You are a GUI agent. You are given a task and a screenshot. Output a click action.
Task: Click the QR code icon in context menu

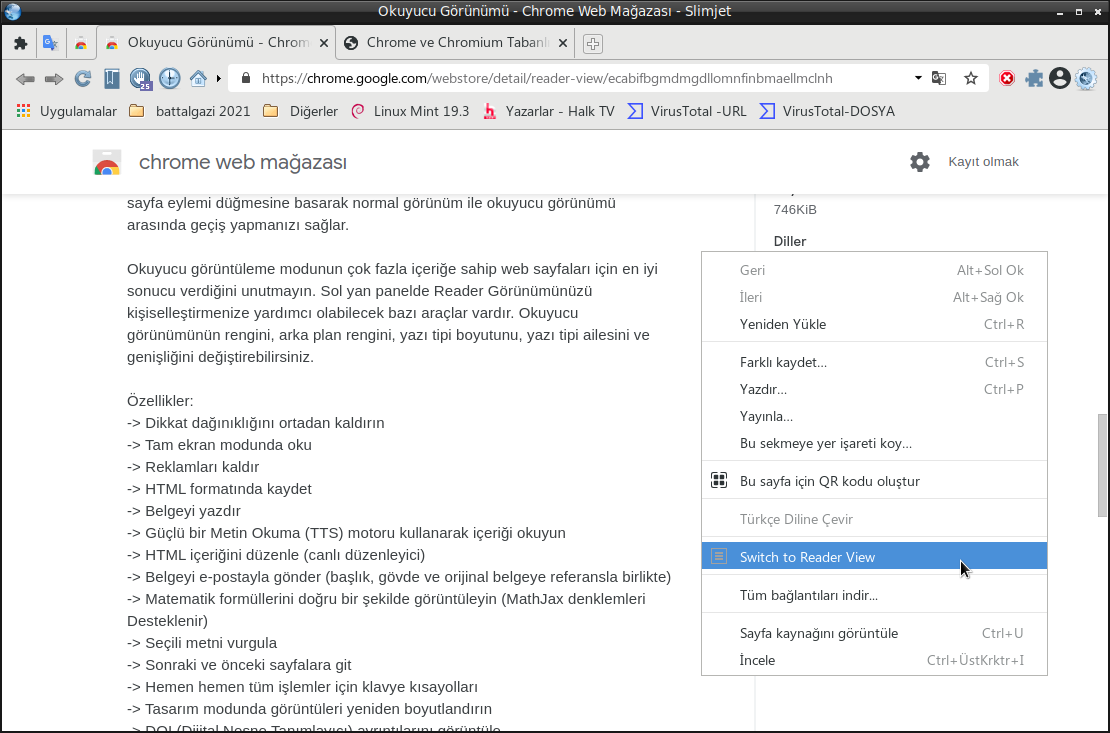(x=719, y=481)
